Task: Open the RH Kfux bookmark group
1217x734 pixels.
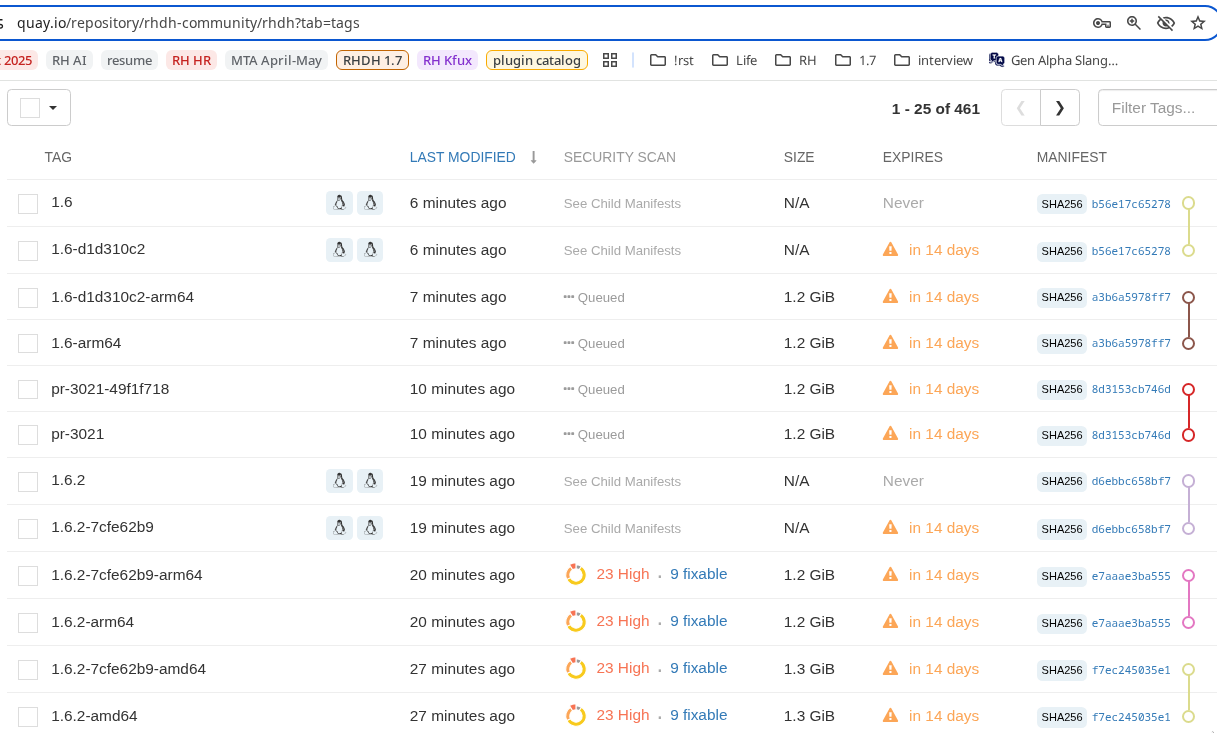Action: [x=448, y=60]
